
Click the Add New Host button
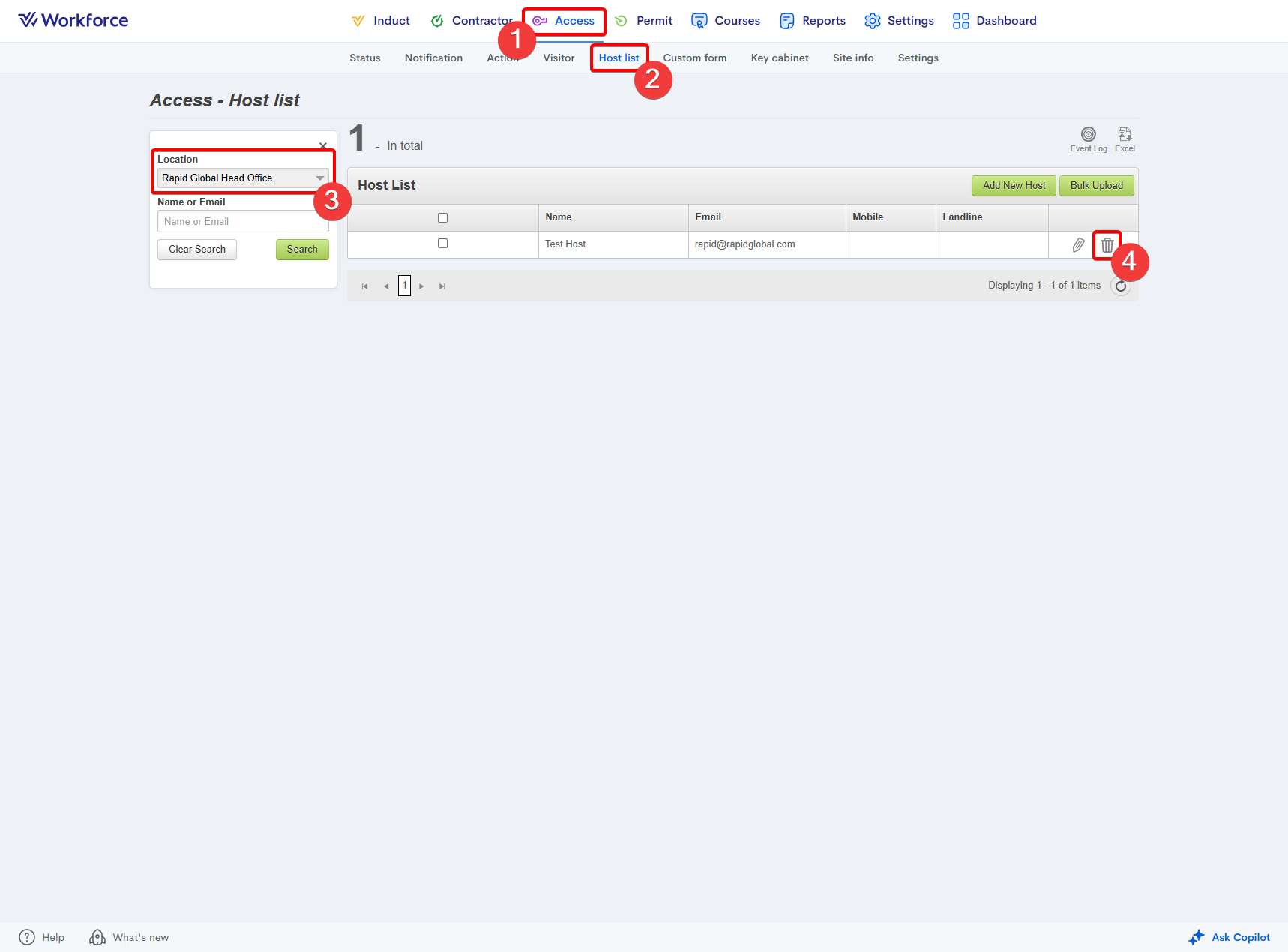point(1014,186)
